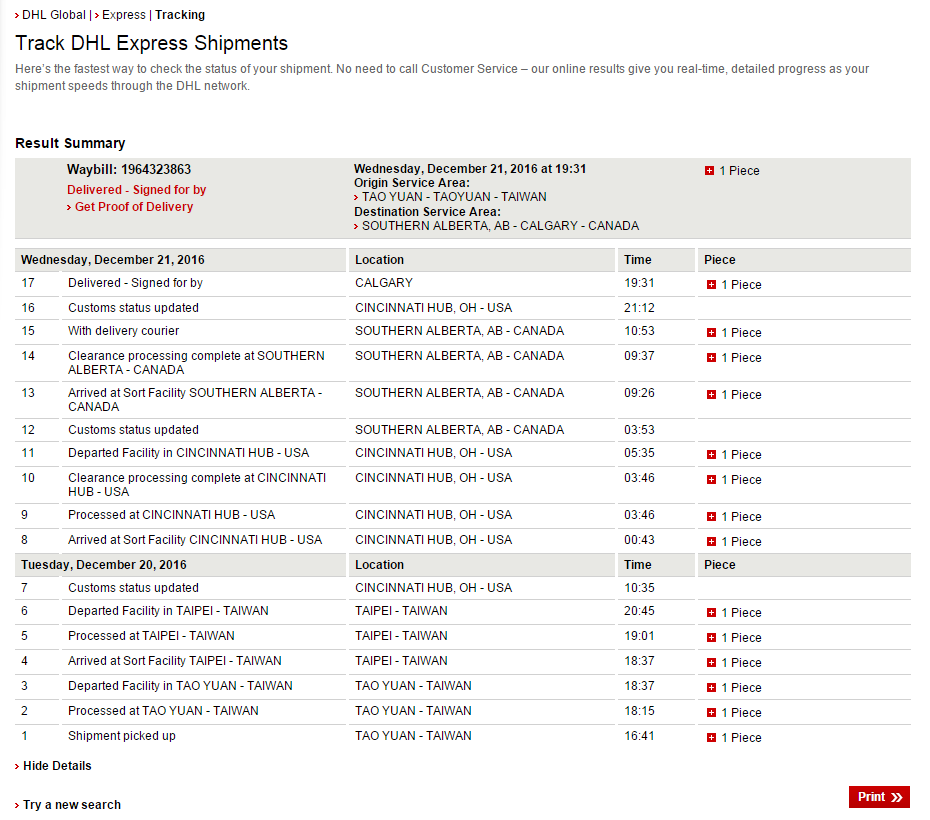Viewport: 930px width, 820px height.
Task: Expand piece plus icon for row 2 Processed Tao Yuan
Action: tap(711, 712)
